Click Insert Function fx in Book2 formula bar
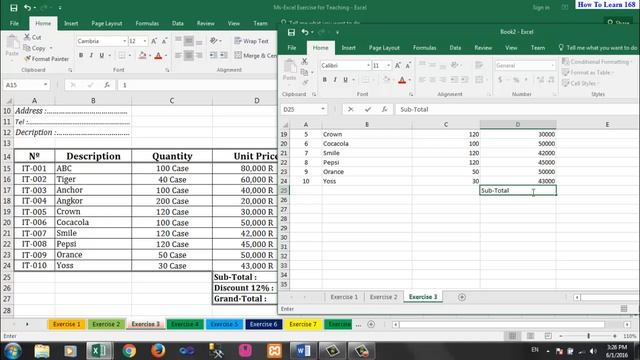The height and width of the screenshot is (360, 640). 384,109
